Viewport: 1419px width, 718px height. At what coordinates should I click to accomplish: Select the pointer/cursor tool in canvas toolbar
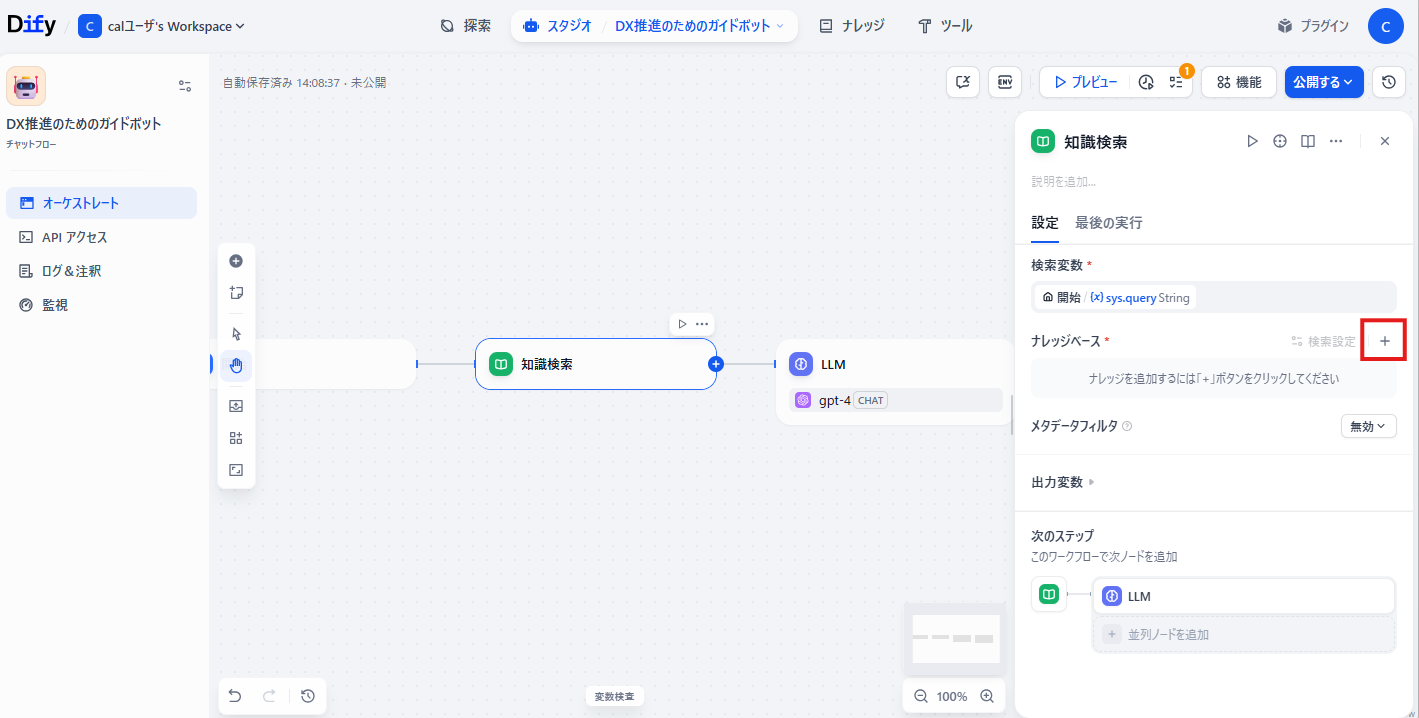tap(236, 333)
